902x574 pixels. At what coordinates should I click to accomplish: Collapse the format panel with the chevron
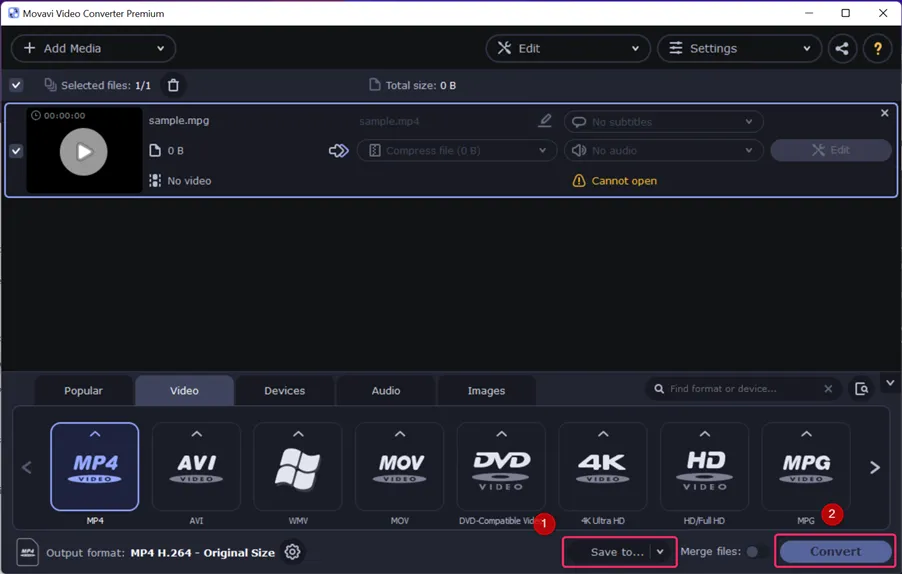pyautogui.click(x=890, y=383)
